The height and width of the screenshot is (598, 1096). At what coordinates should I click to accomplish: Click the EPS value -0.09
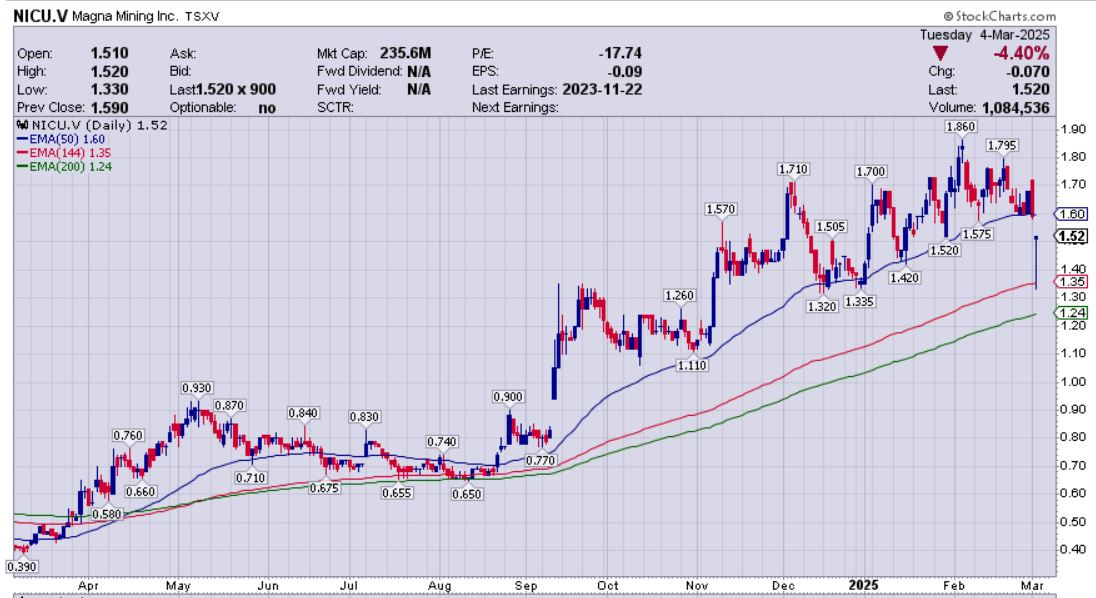[625, 71]
